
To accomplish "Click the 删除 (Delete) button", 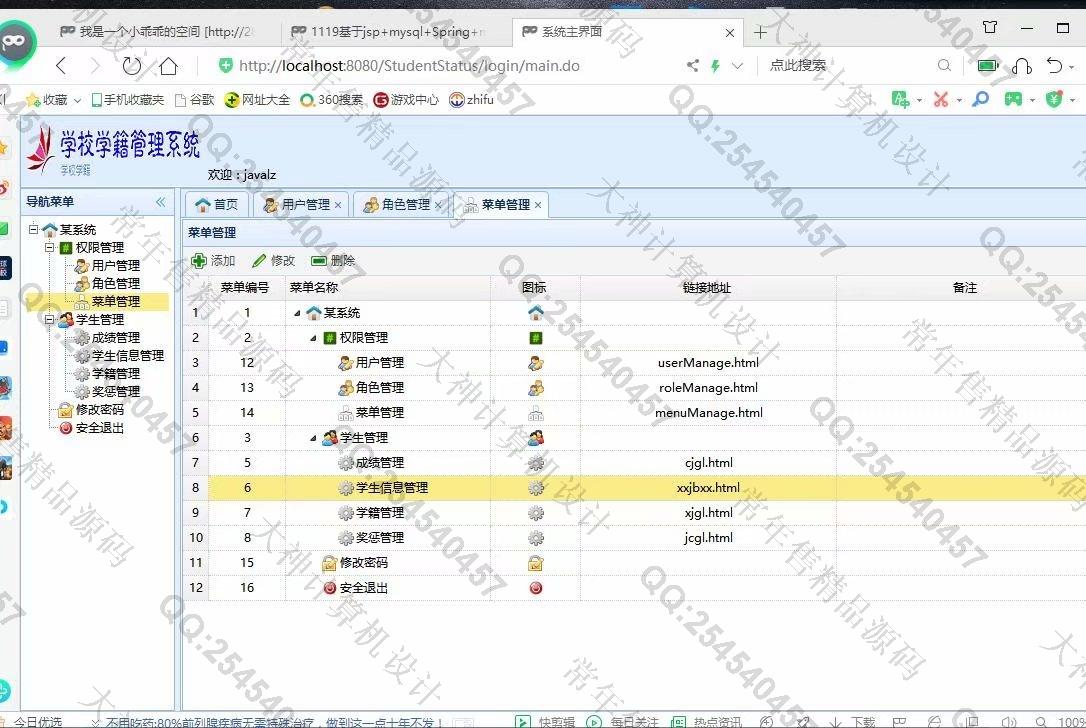I will (x=333, y=261).
